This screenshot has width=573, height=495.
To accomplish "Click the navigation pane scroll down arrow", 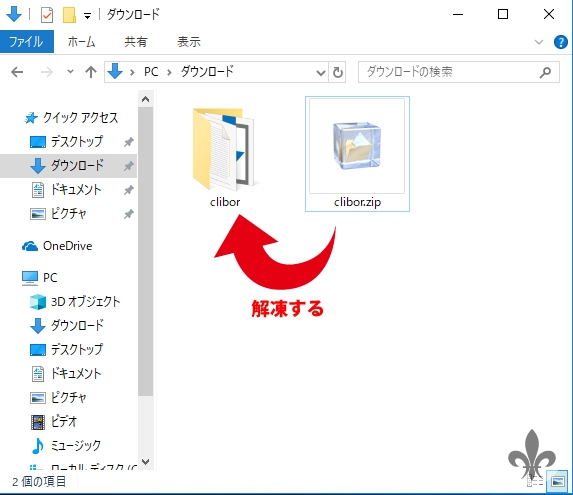I will (145, 462).
